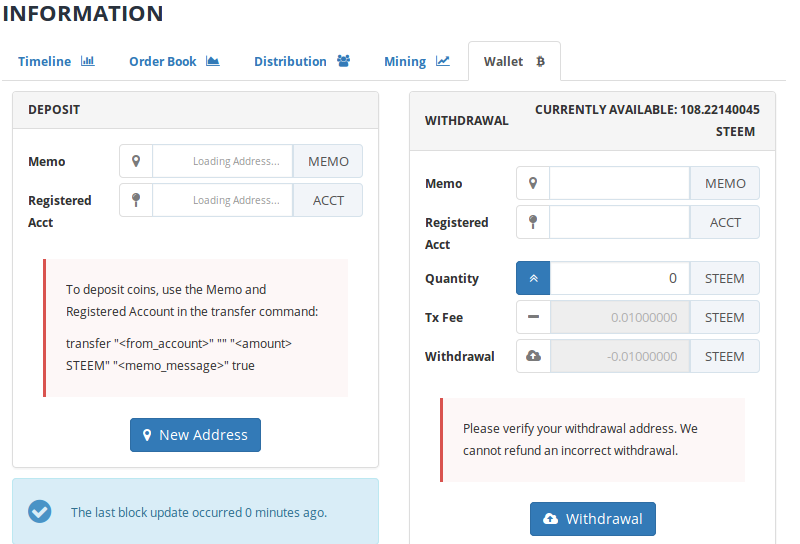Click the blue Withdrawal submit button

point(593,519)
